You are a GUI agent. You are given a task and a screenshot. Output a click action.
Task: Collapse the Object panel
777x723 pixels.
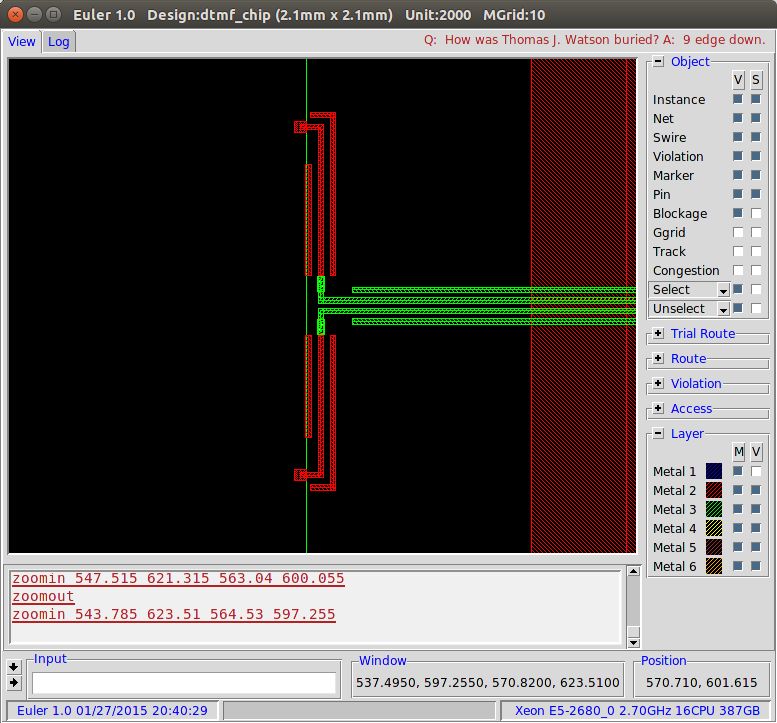pos(658,61)
